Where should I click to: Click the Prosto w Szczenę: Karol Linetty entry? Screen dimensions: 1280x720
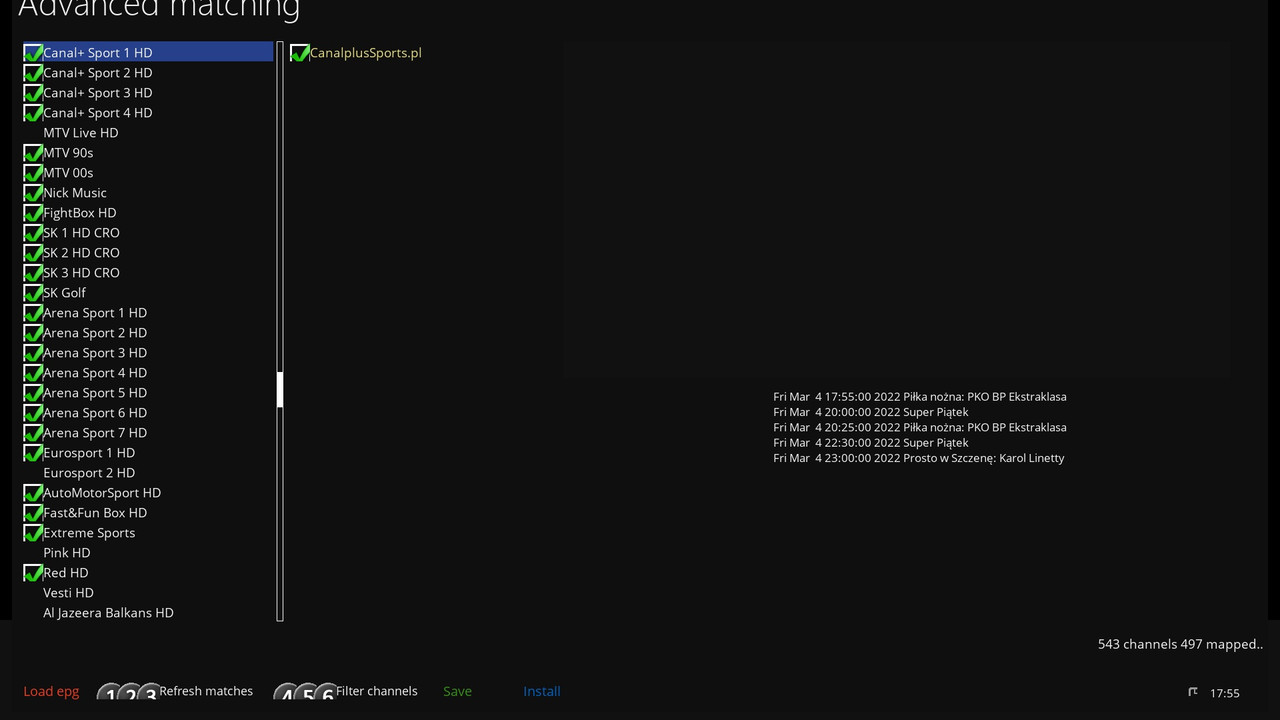pyautogui.click(x=919, y=458)
